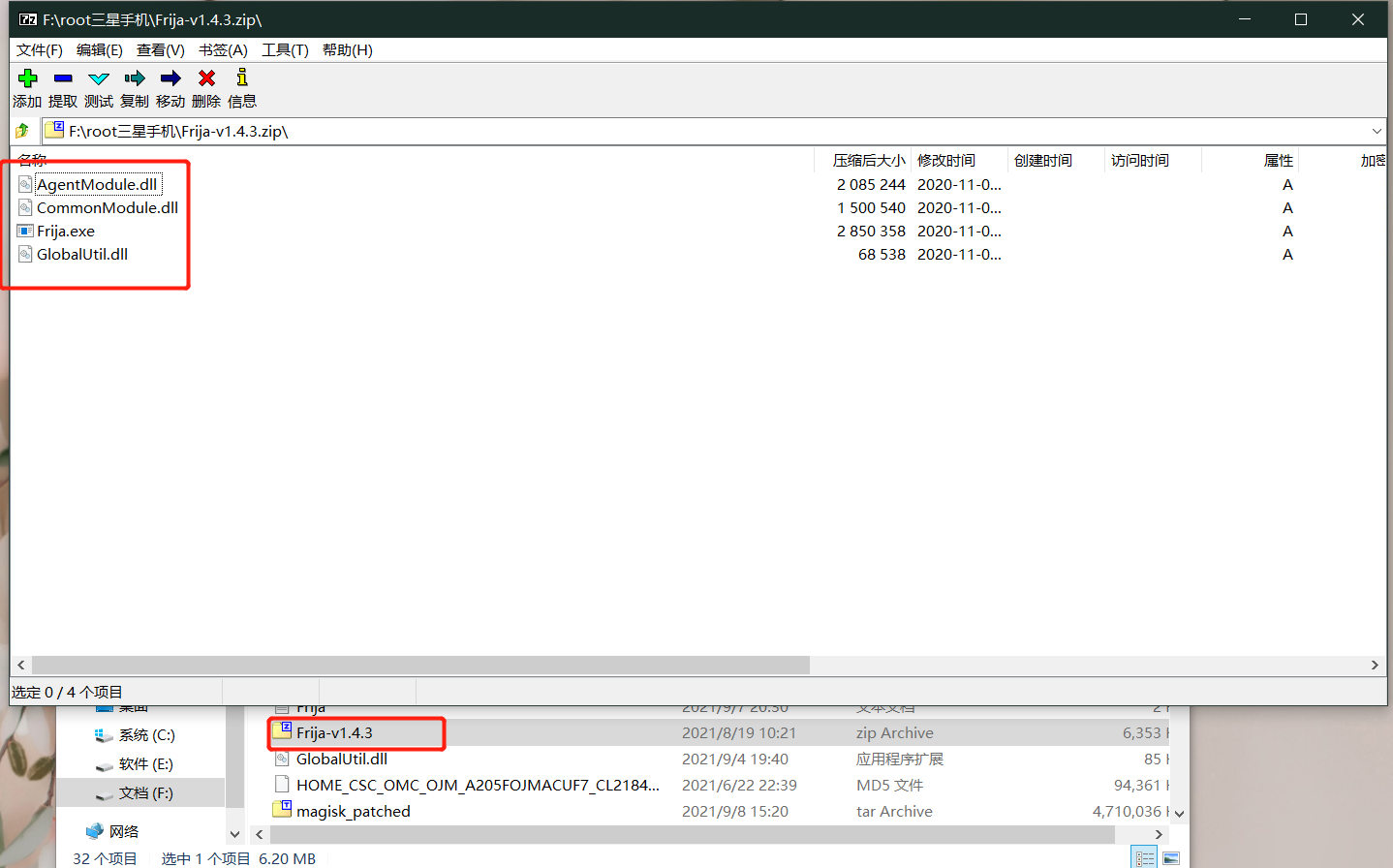Expand the address bar path dropdown
Screen dimensions: 1393x868
[1377, 131]
